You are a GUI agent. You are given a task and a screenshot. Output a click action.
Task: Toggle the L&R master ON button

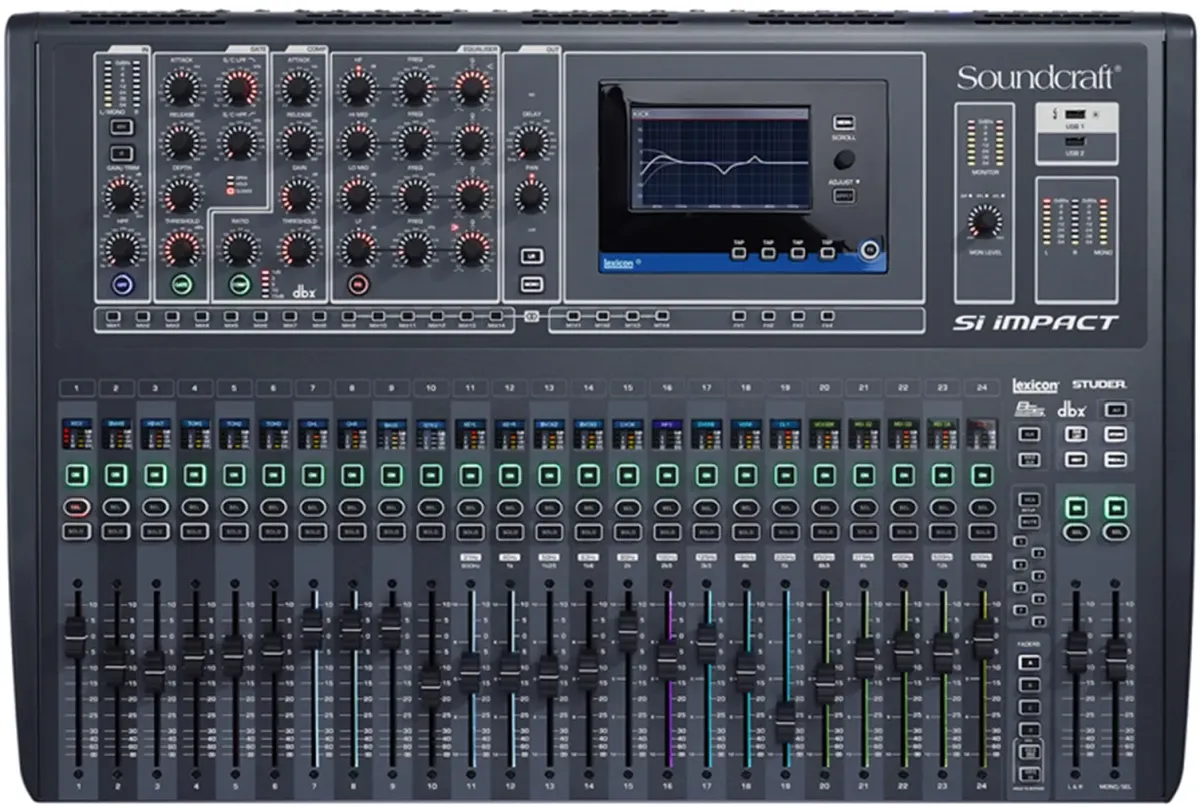click(1075, 508)
